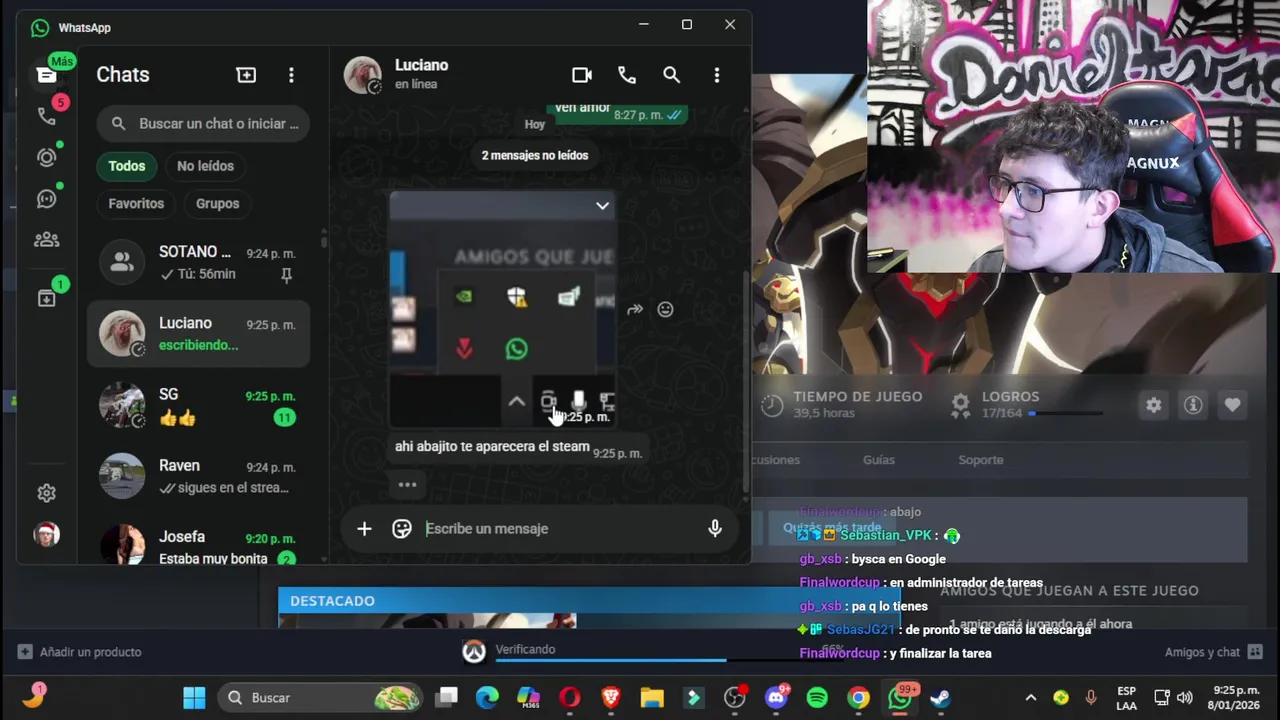Open the Windows Start button
This screenshot has width=1280, height=720.
194,698
